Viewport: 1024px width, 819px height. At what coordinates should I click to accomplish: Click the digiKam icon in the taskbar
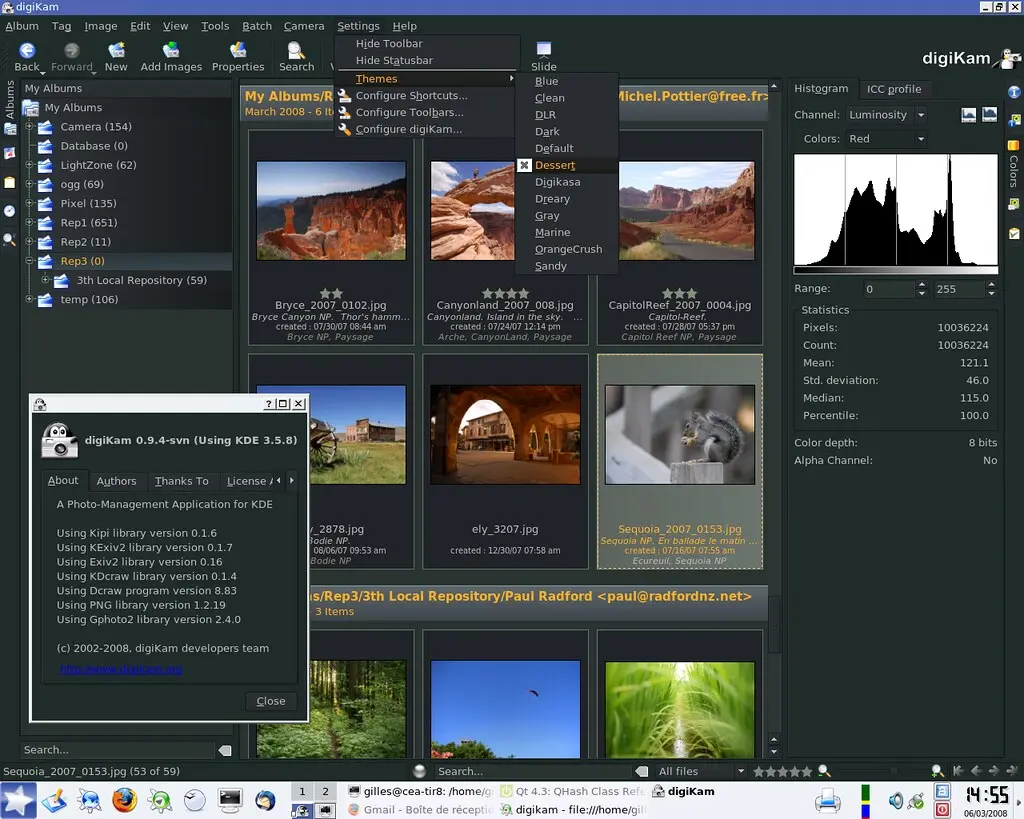pyautogui.click(x=659, y=791)
